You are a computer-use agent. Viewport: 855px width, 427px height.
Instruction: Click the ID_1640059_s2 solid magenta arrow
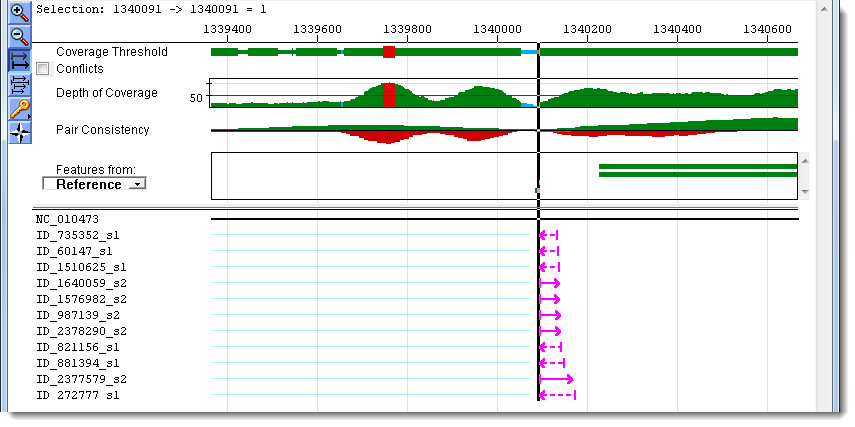pos(550,283)
